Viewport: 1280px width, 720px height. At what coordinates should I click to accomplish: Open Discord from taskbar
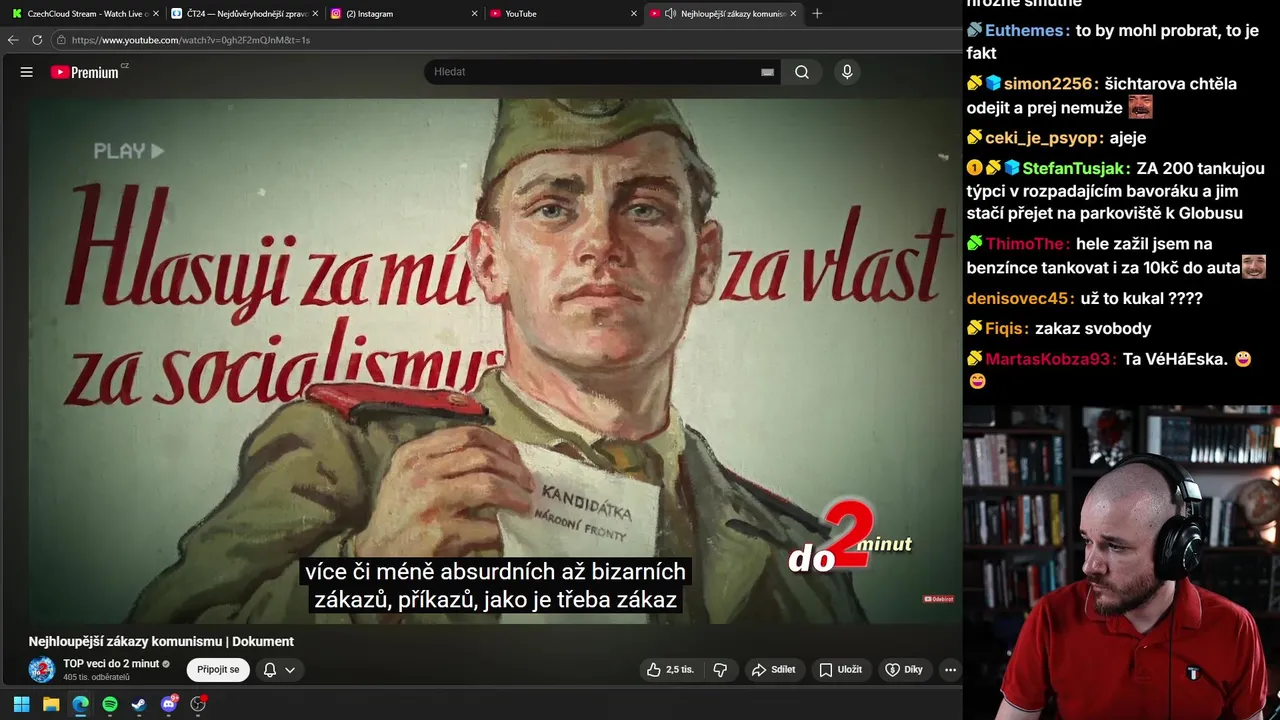169,704
